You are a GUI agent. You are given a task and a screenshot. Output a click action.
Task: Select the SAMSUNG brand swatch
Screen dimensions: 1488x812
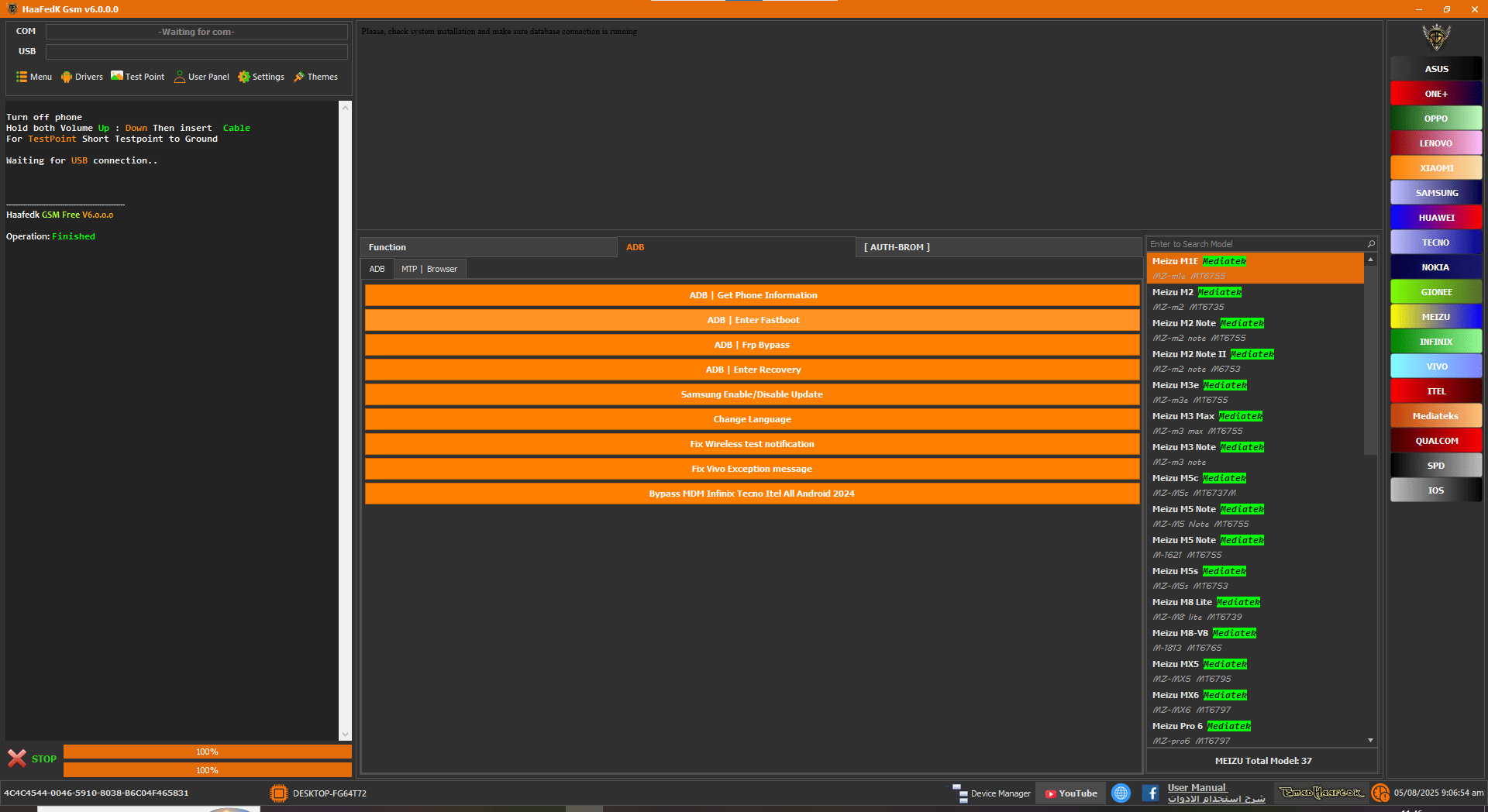point(1436,193)
